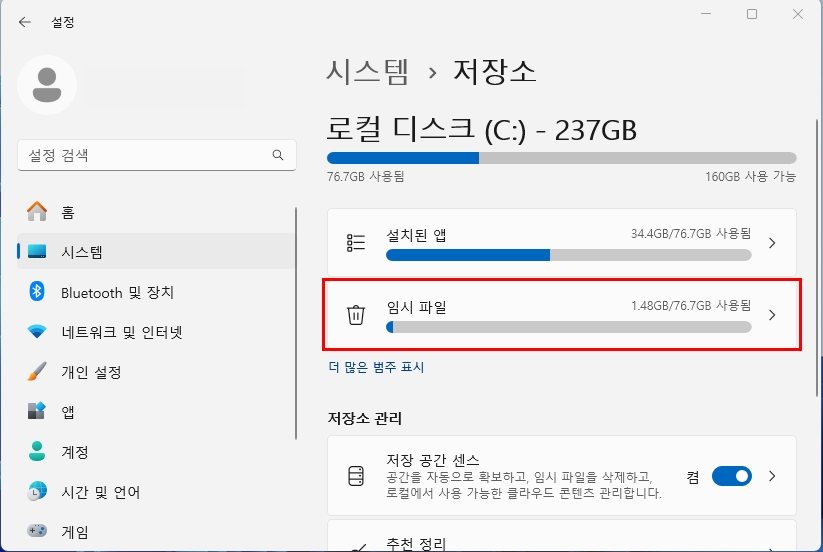Click the Bluetooth icon
The width and height of the screenshot is (823, 552).
pos(37,291)
